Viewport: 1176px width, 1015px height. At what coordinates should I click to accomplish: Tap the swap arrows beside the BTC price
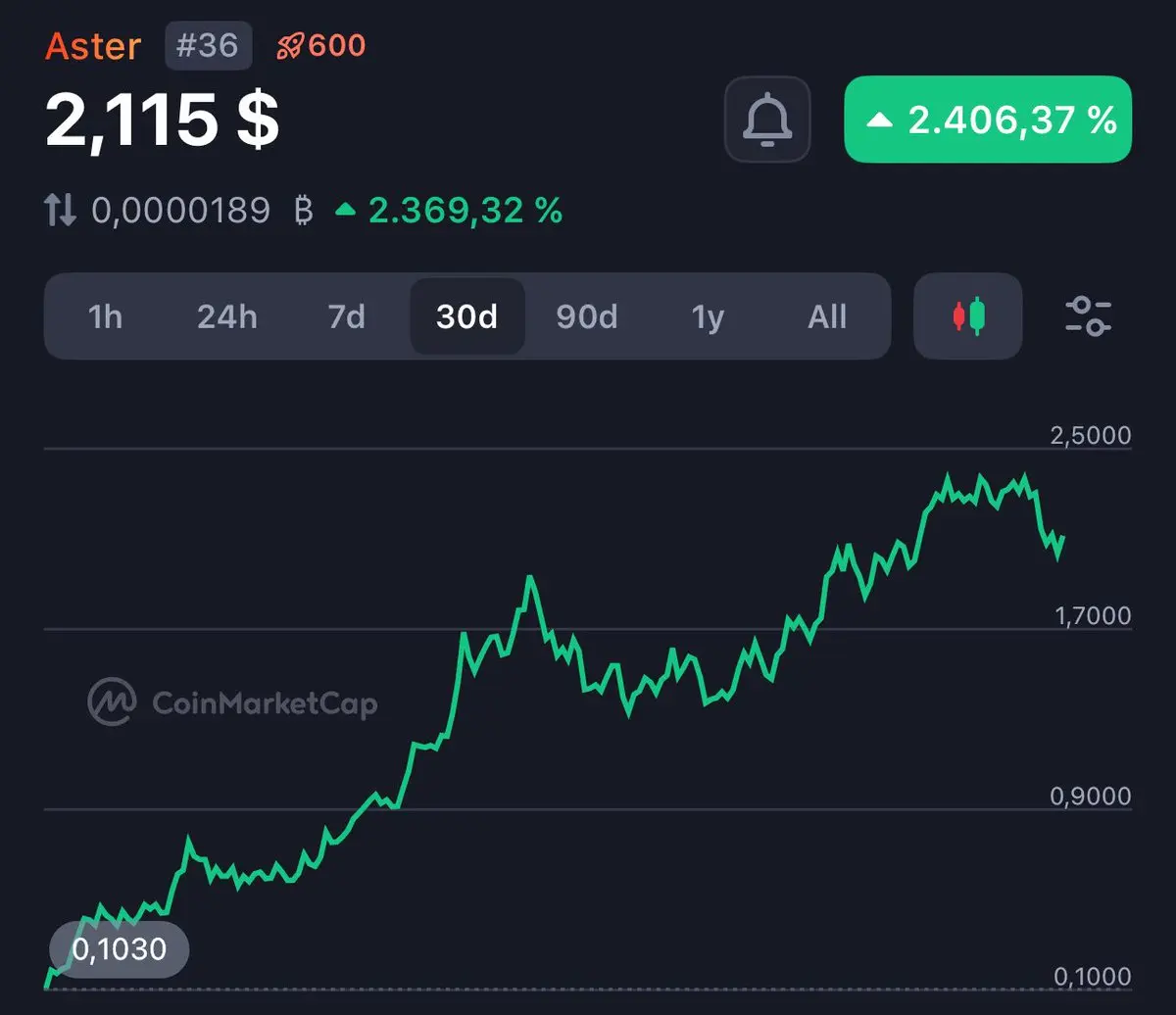click(61, 210)
